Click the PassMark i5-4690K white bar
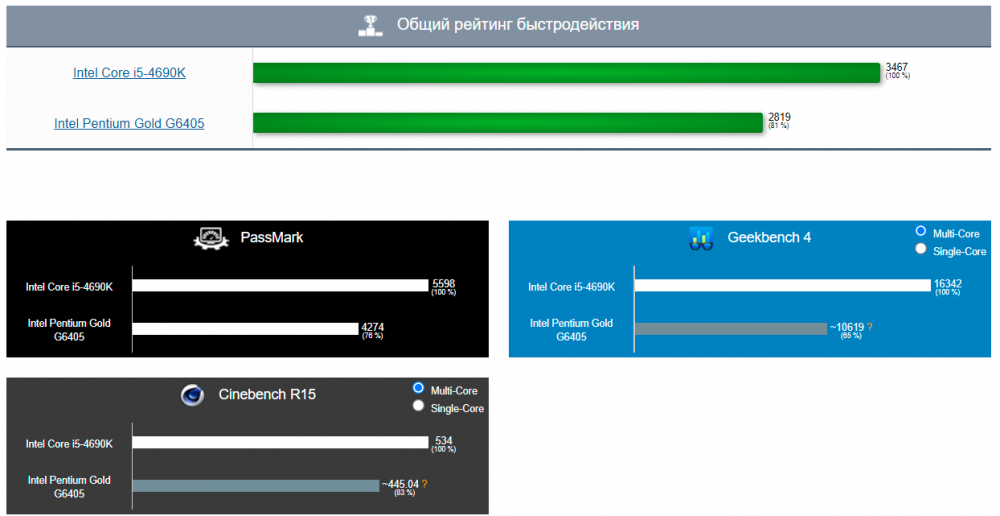Screen dimensions: 1000x516 280,285
